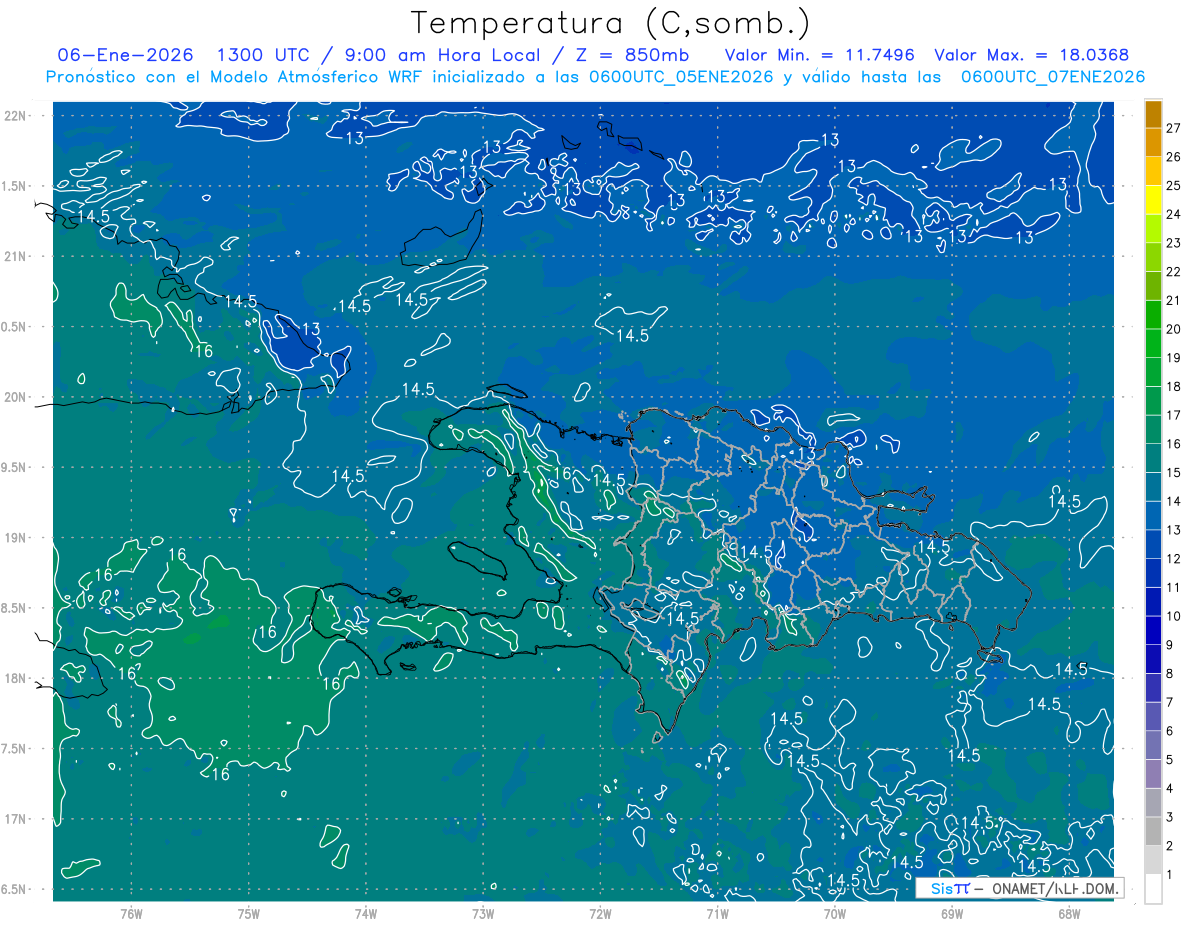Click the color scale label "12"
Viewport: 1200px width, 927px height.
pos(1174,559)
